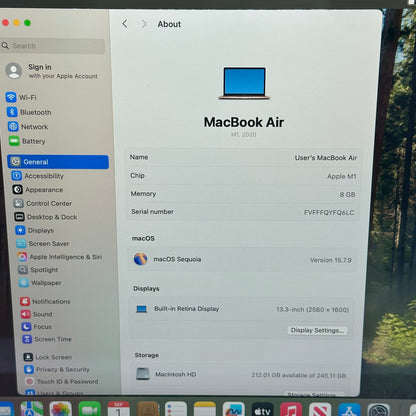Open Calendar from the Dock
The width and height of the screenshot is (416, 416).
click(119, 409)
